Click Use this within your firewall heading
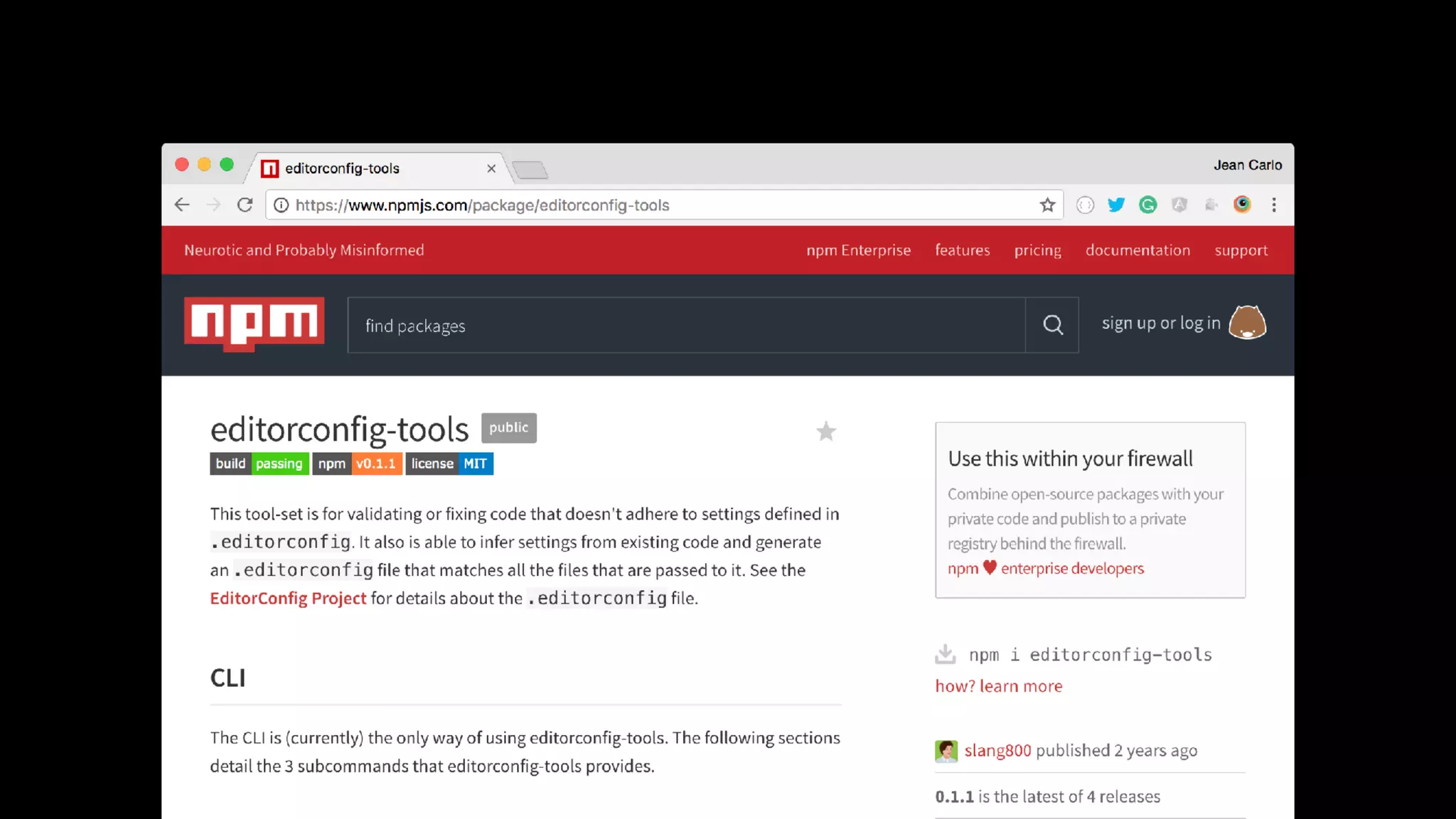Image resolution: width=1456 pixels, height=819 pixels. [x=1070, y=459]
